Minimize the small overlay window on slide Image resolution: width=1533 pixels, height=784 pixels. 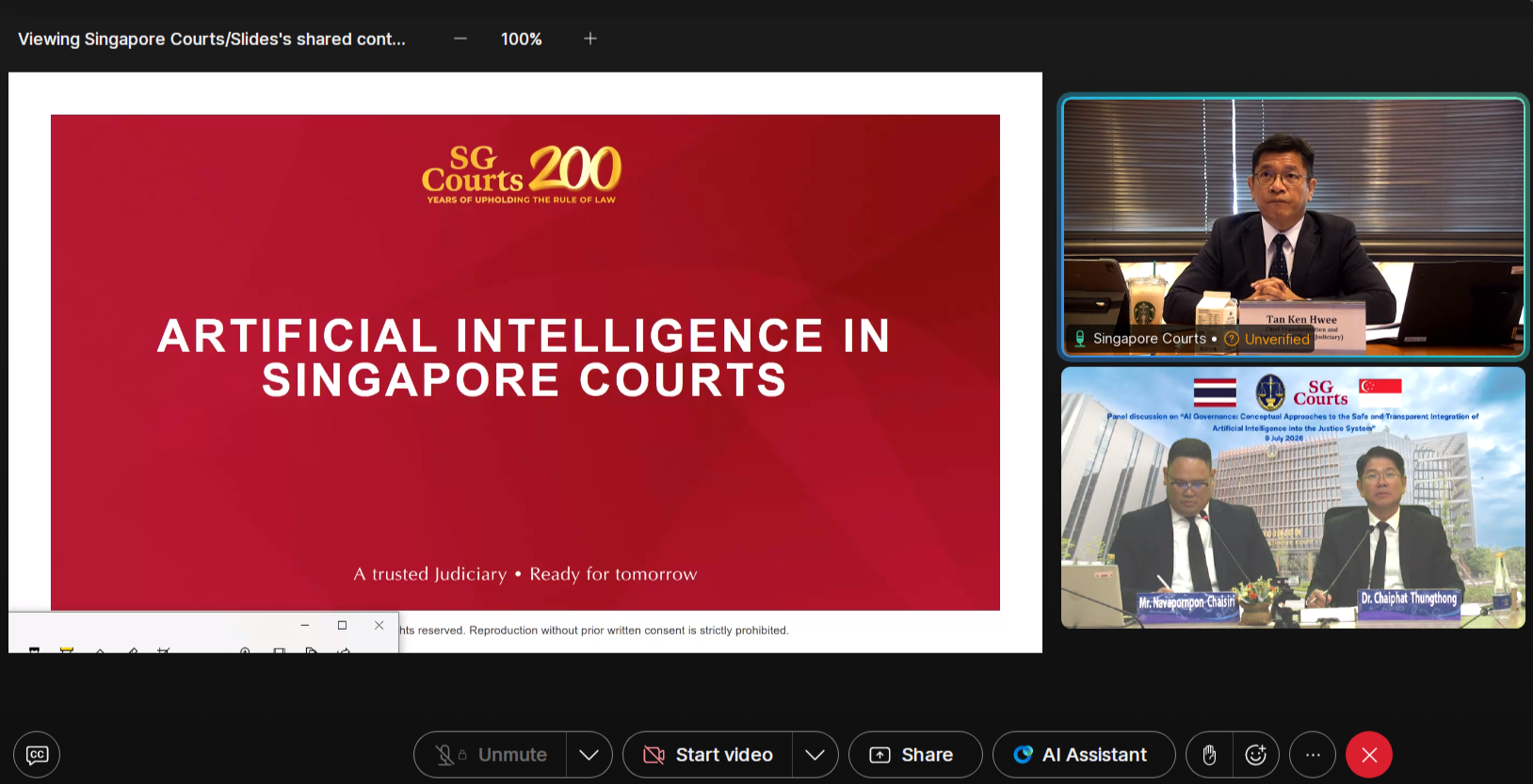tap(305, 625)
